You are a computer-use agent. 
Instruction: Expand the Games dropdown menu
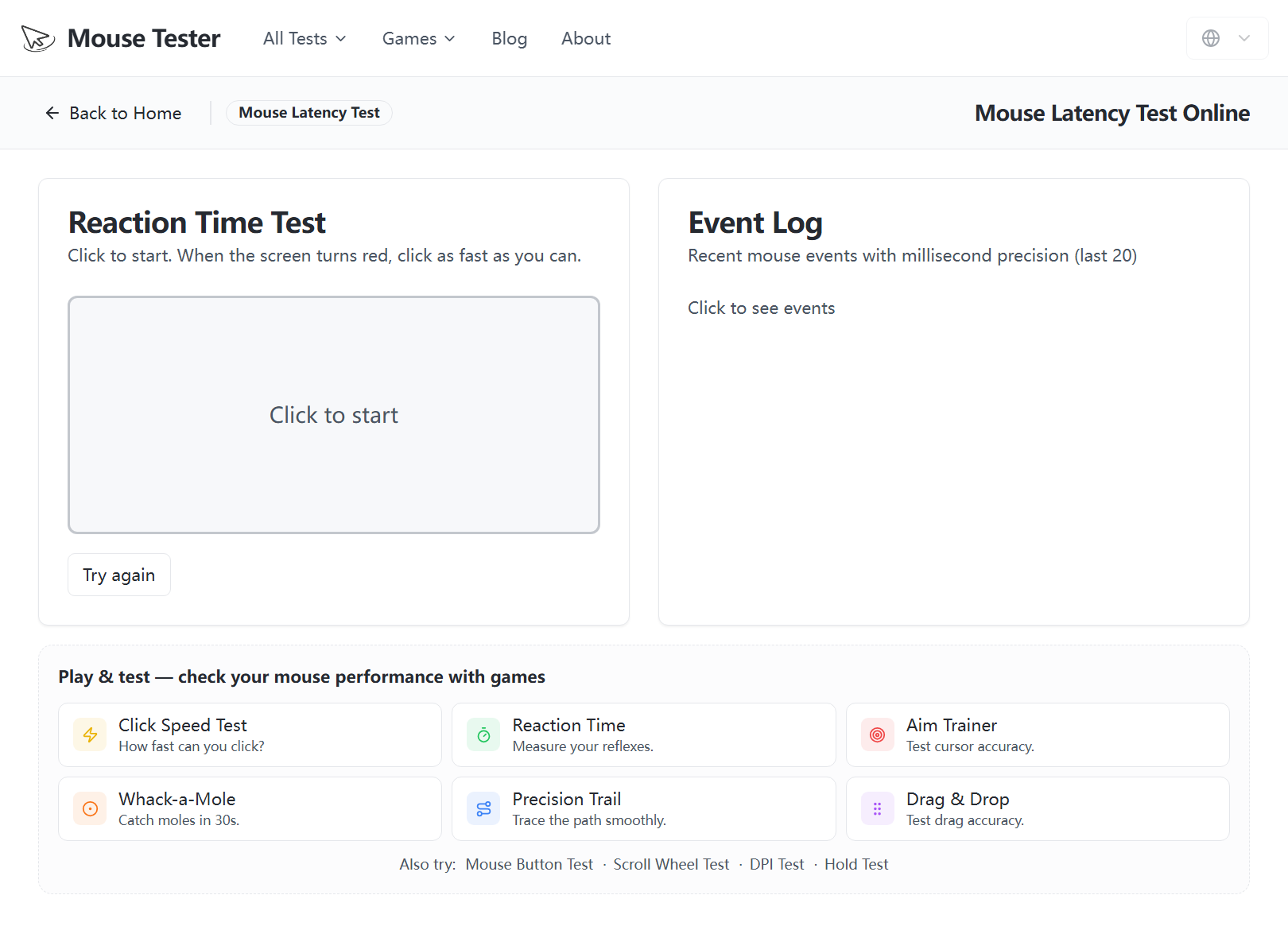pyautogui.click(x=419, y=38)
